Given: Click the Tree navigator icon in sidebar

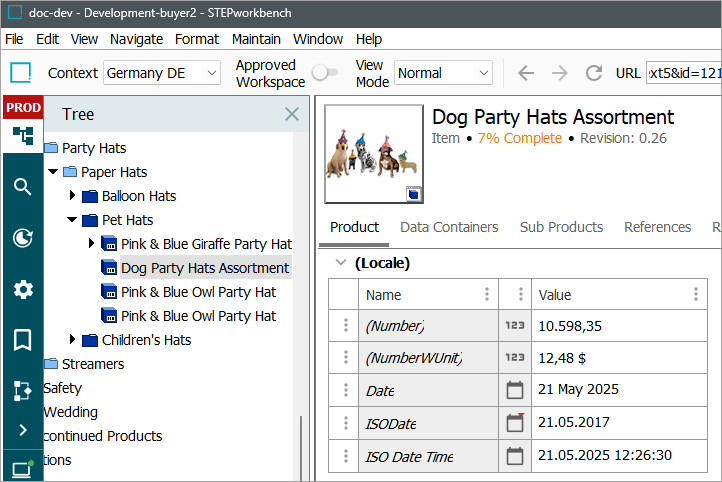Looking at the screenshot, I should tap(22, 137).
